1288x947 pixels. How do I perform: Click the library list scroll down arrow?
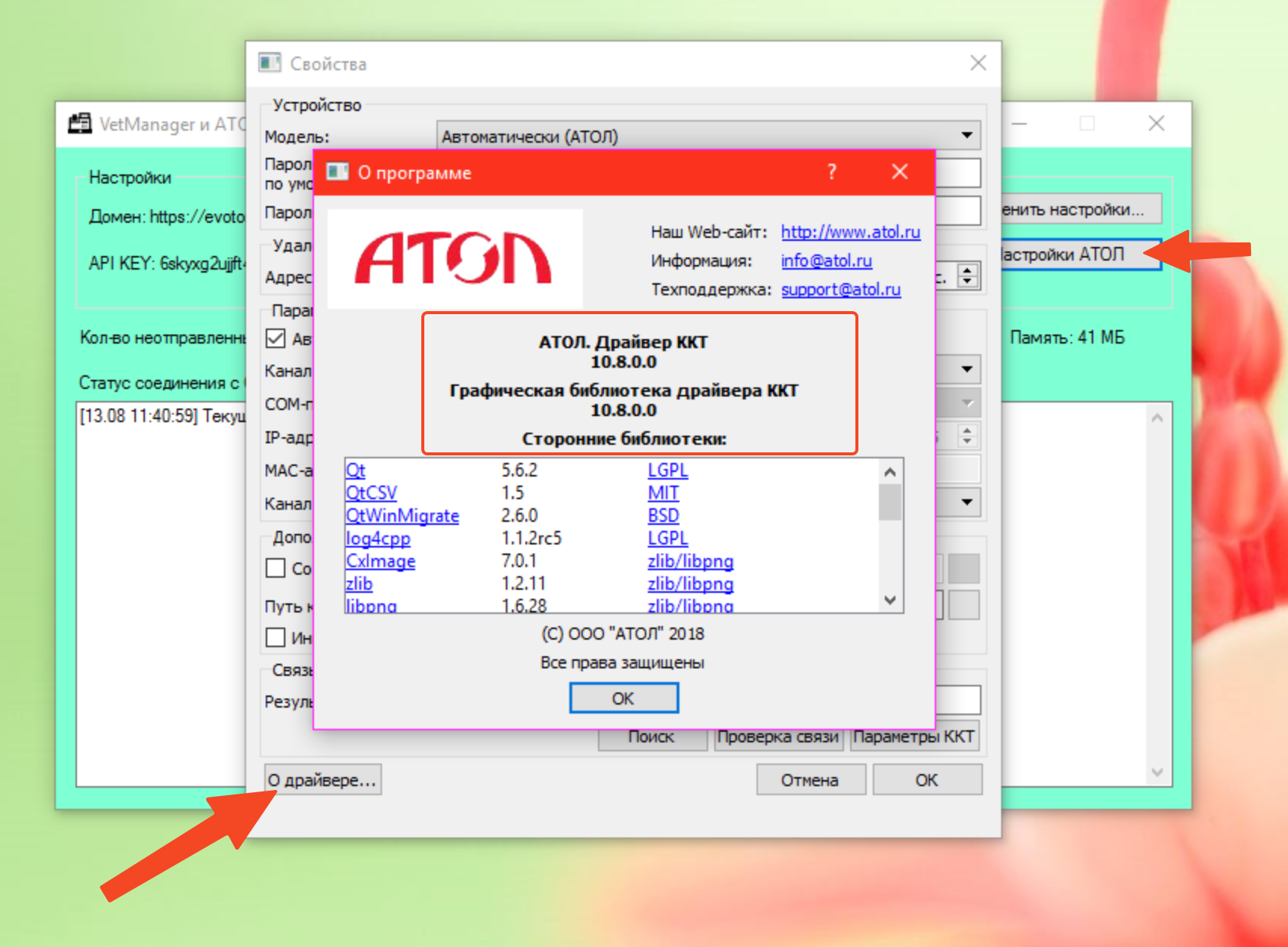pyautogui.click(x=890, y=600)
